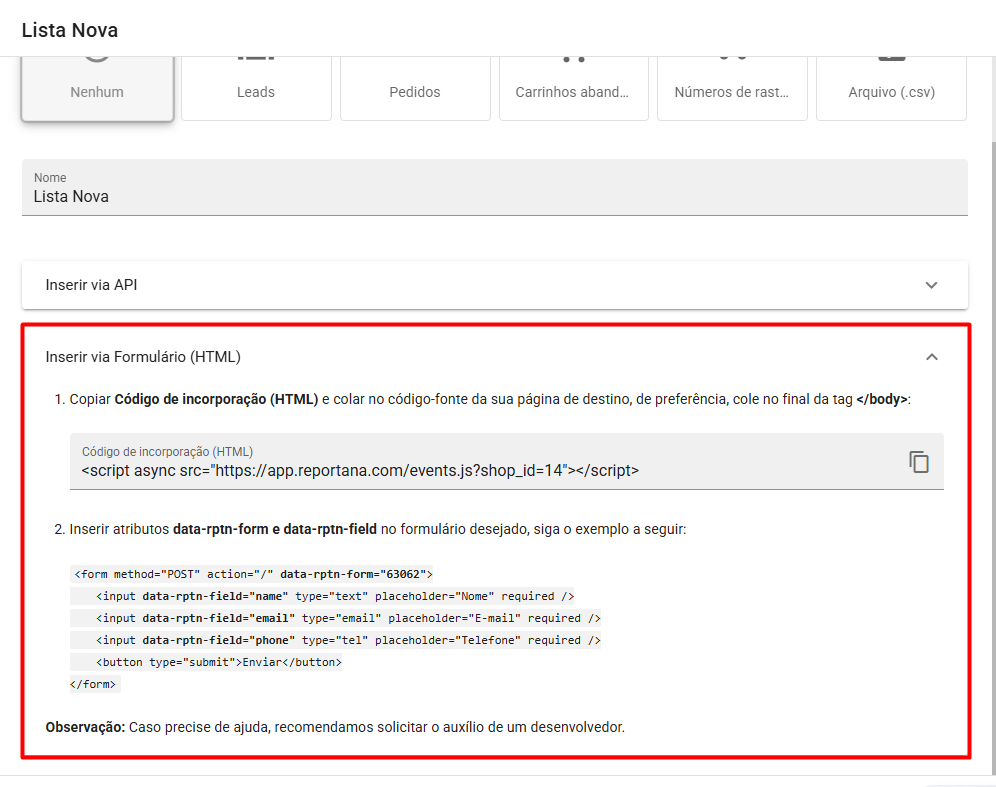Screen dimensions: 996x787
Task: Click Inserir via Formulário (HTML) header text
Action: click(143, 357)
